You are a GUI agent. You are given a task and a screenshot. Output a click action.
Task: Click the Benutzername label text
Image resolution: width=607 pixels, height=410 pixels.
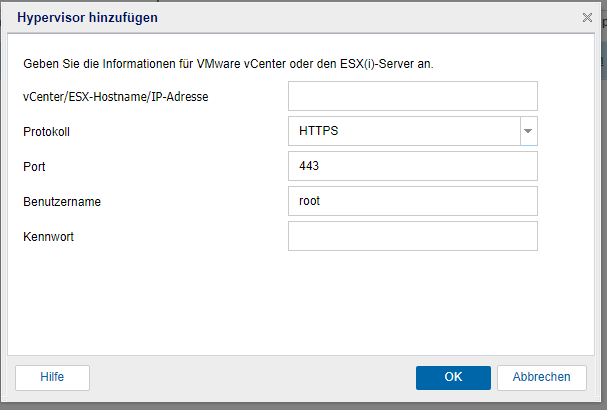[62, 202]
